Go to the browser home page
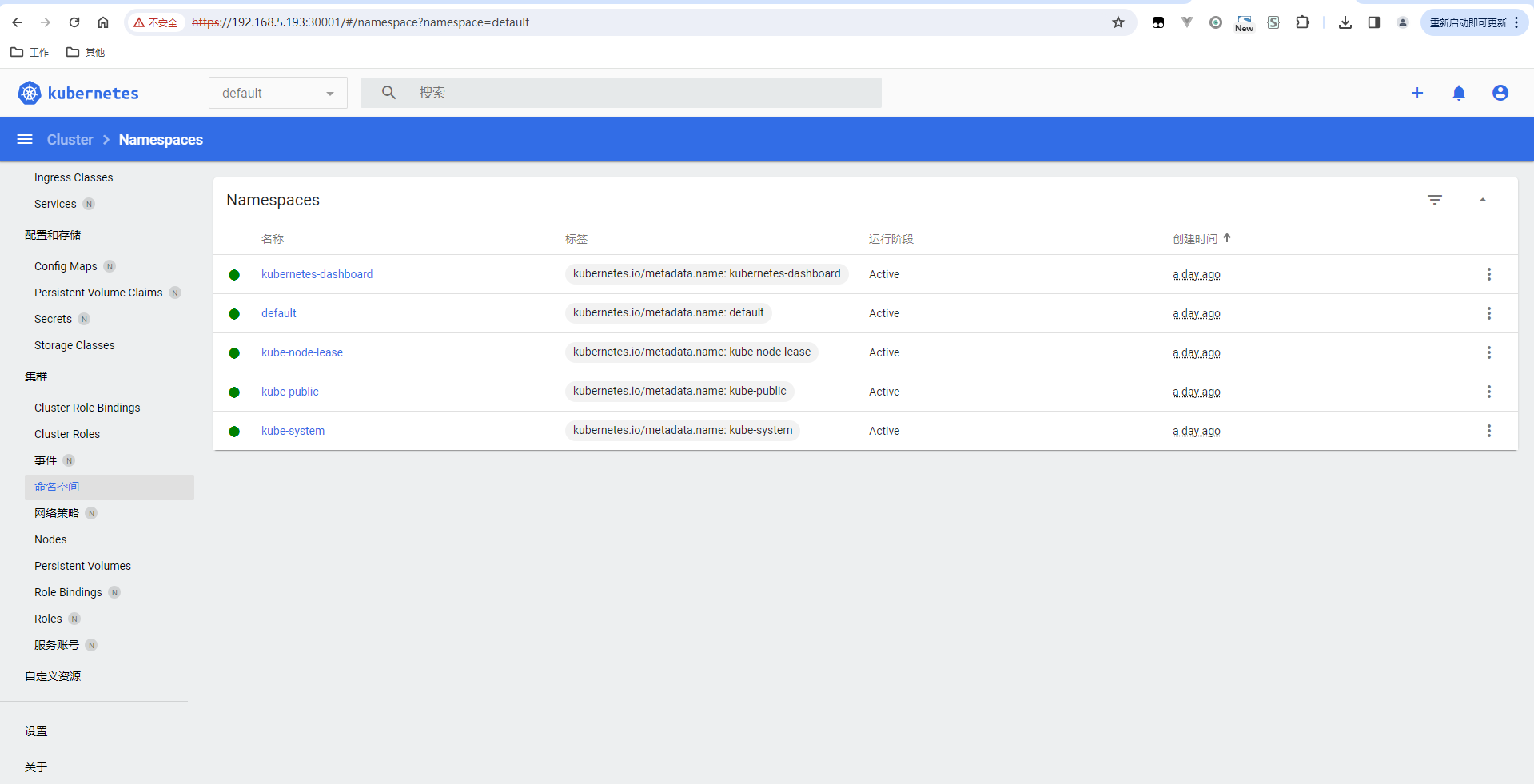This screenshot has height=784, width=1534. (103, 22)
